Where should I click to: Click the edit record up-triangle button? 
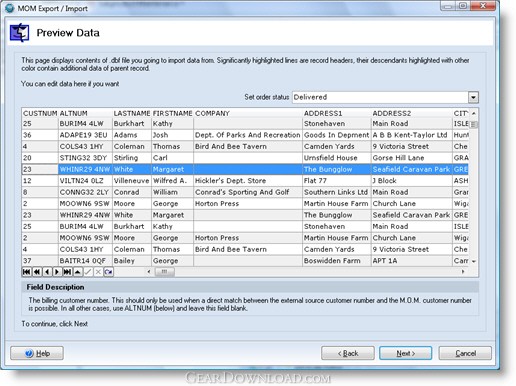click(78, 272)
